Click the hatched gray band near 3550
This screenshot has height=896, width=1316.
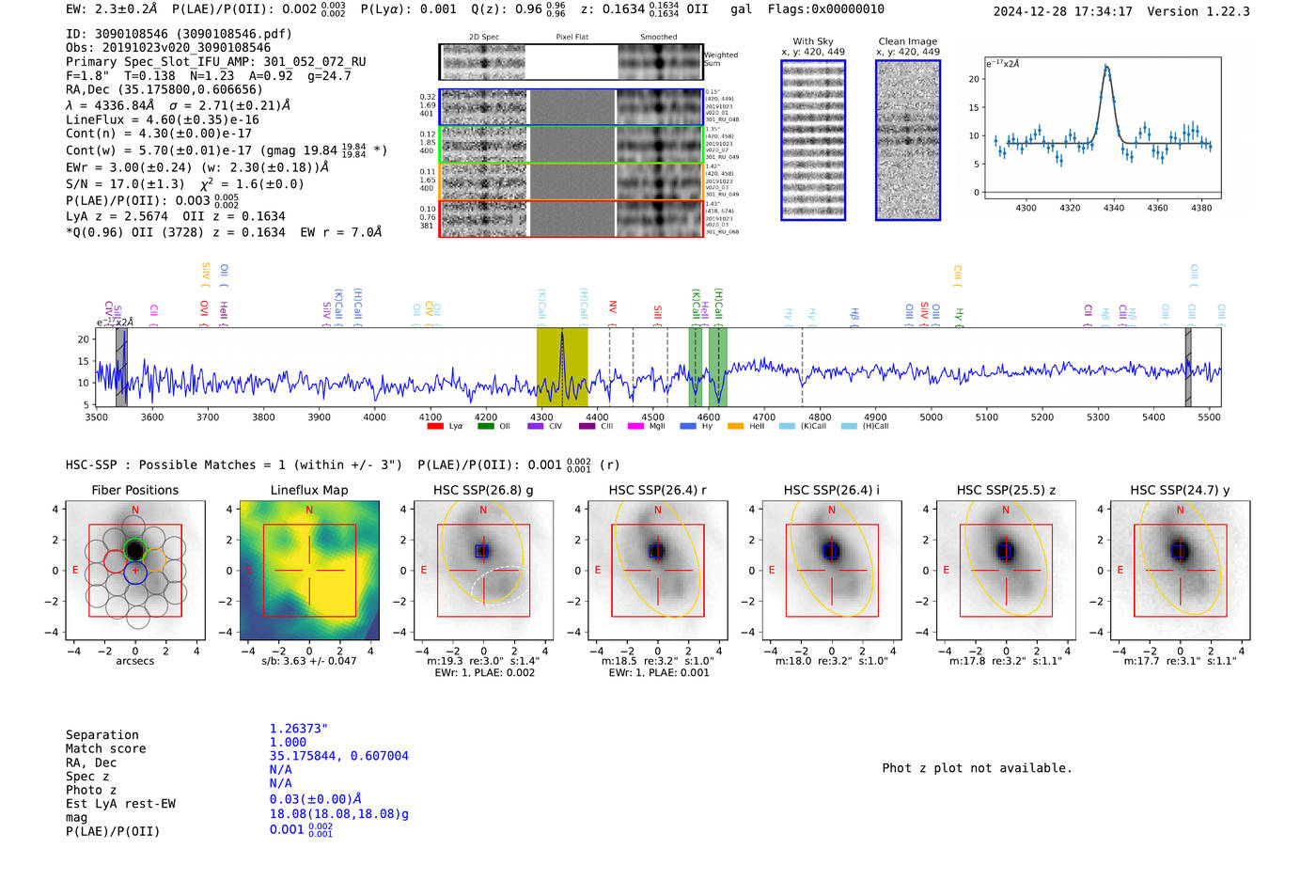tap(121, 367)
